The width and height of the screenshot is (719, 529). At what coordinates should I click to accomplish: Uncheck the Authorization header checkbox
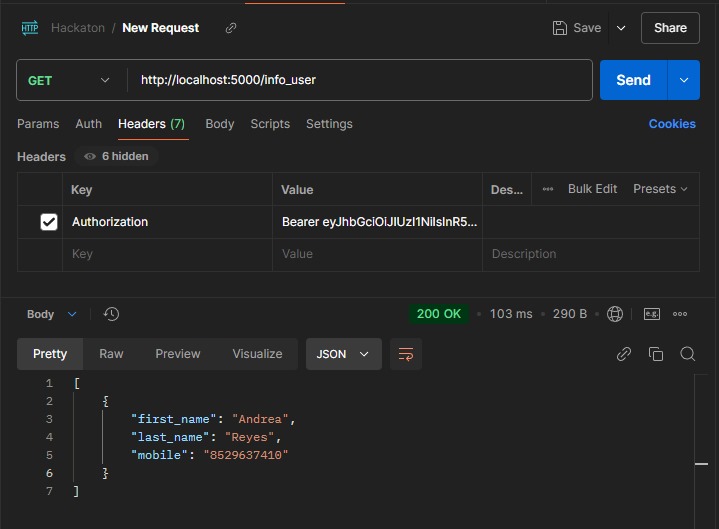tap(49, 222)
